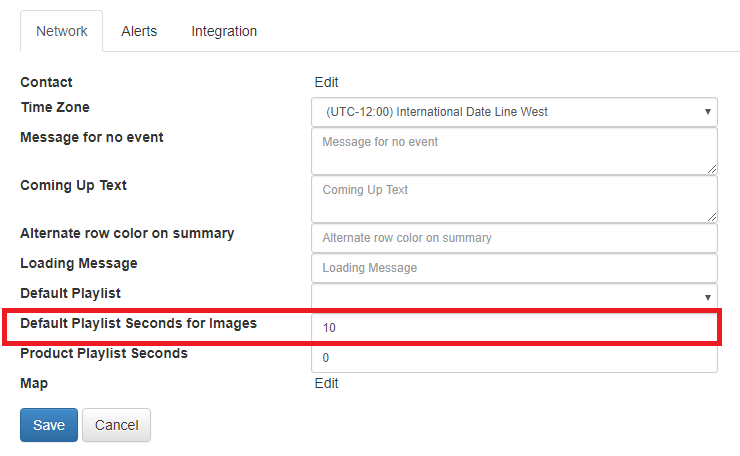Open the Integration tab

224,31
